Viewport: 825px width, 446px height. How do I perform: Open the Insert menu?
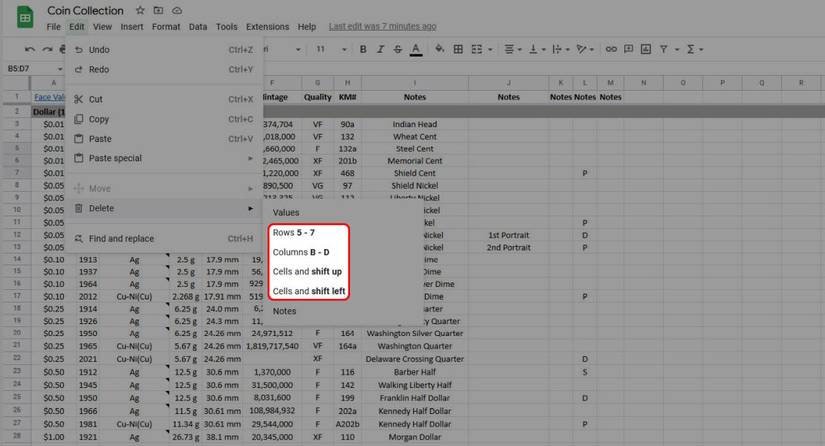[x=132, y=26]
